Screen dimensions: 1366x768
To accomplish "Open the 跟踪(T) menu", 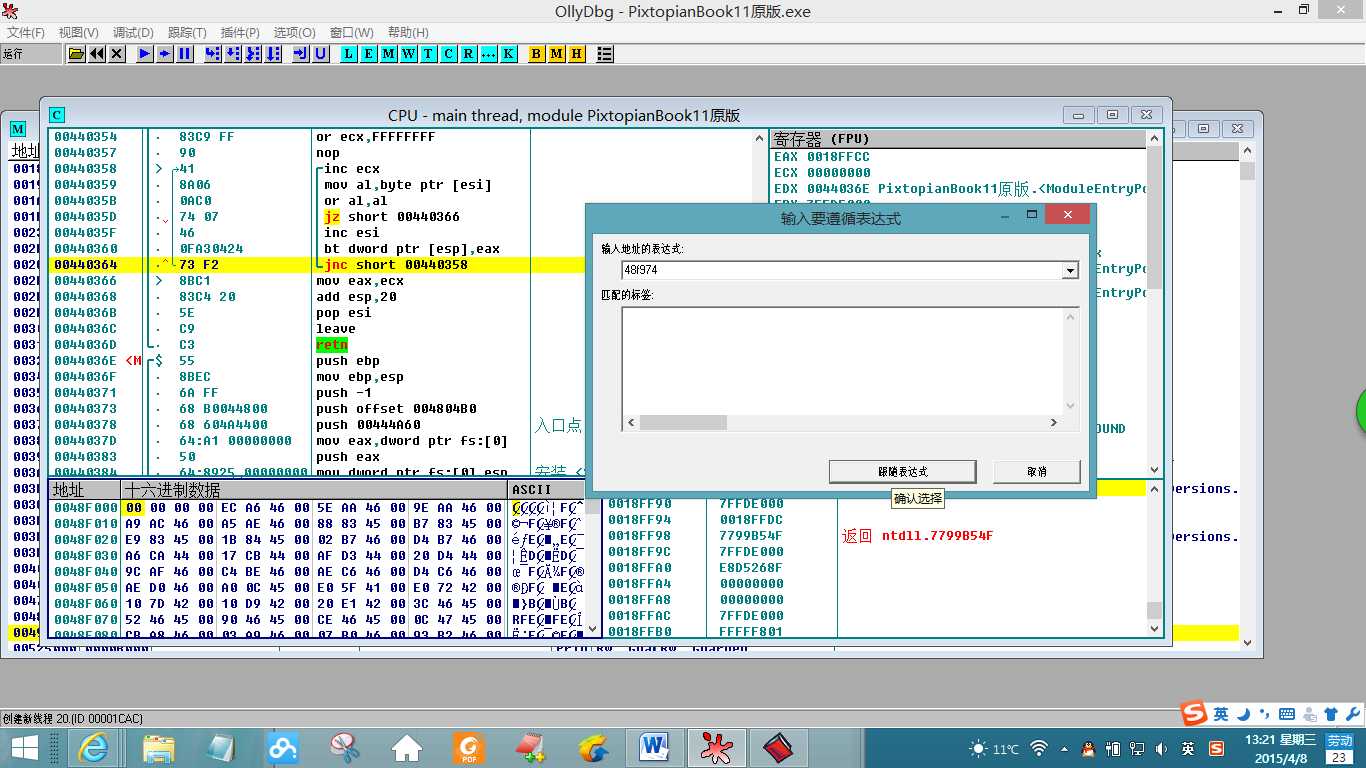I will [187, 33].
